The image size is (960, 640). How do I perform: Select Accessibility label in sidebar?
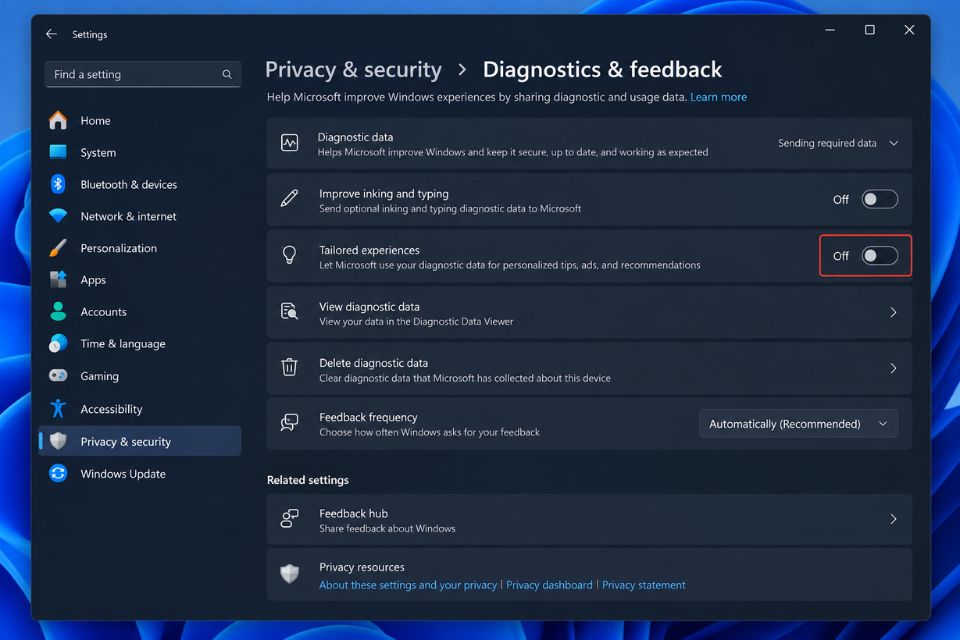[x=111, y=409]
